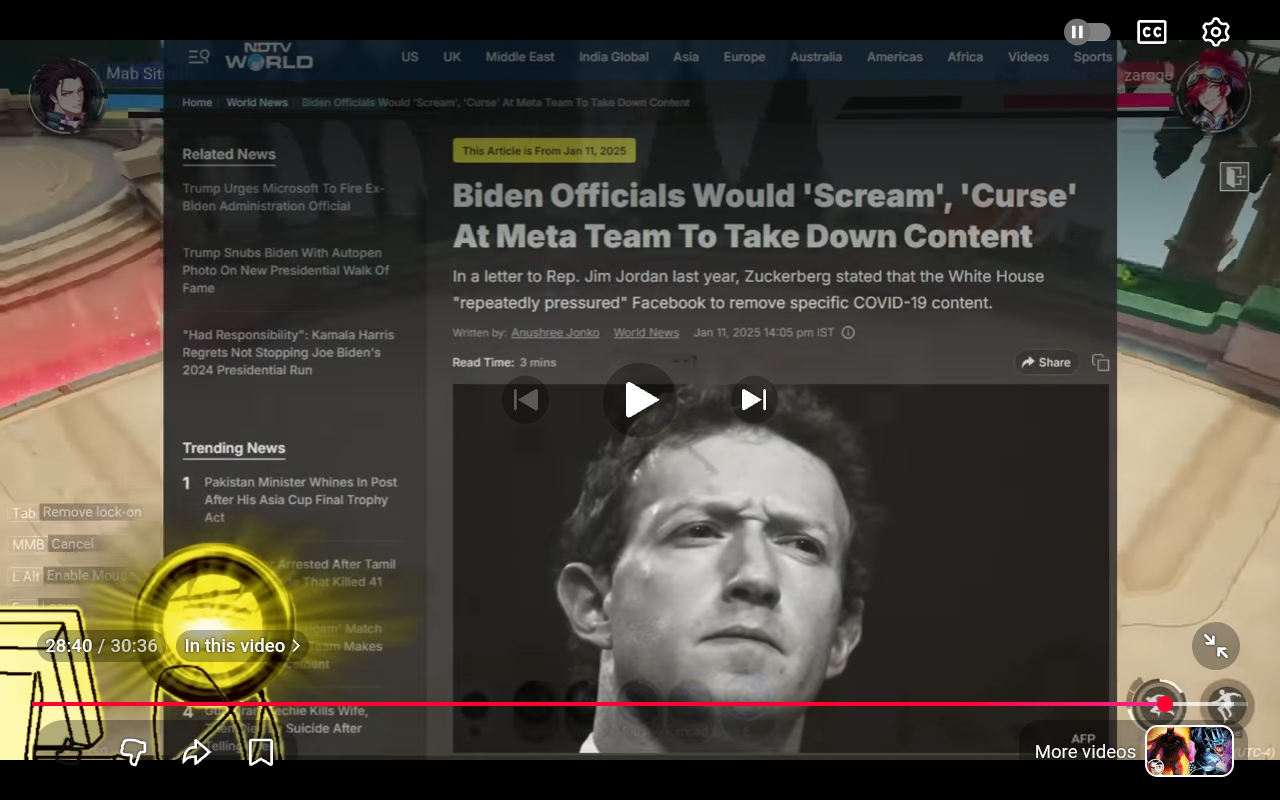
Task: Open the Africa nav item
Action: point(965,57)
